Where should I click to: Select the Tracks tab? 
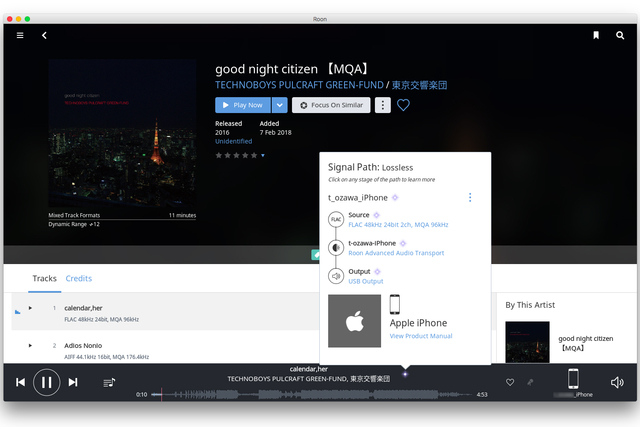(x=44, y=278)
